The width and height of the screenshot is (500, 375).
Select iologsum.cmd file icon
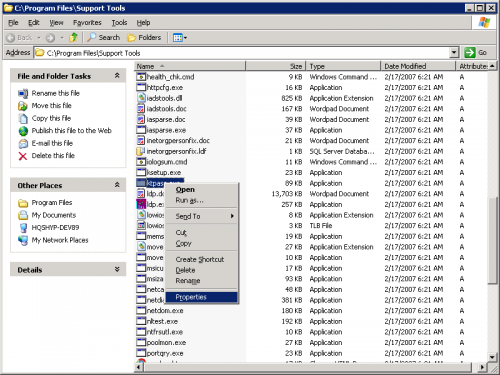click(x=141, y=162)
